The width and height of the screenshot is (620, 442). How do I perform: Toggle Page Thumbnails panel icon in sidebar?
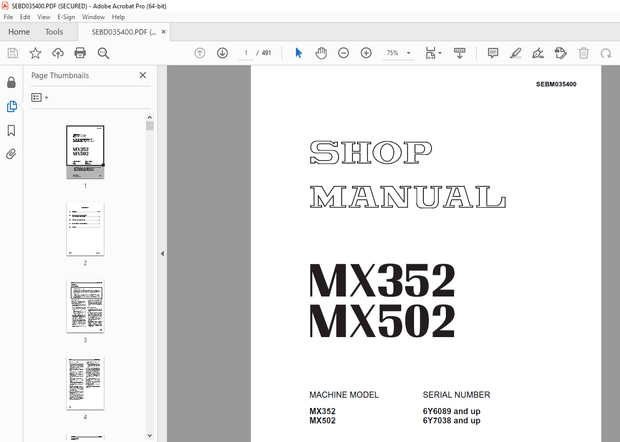12,106
